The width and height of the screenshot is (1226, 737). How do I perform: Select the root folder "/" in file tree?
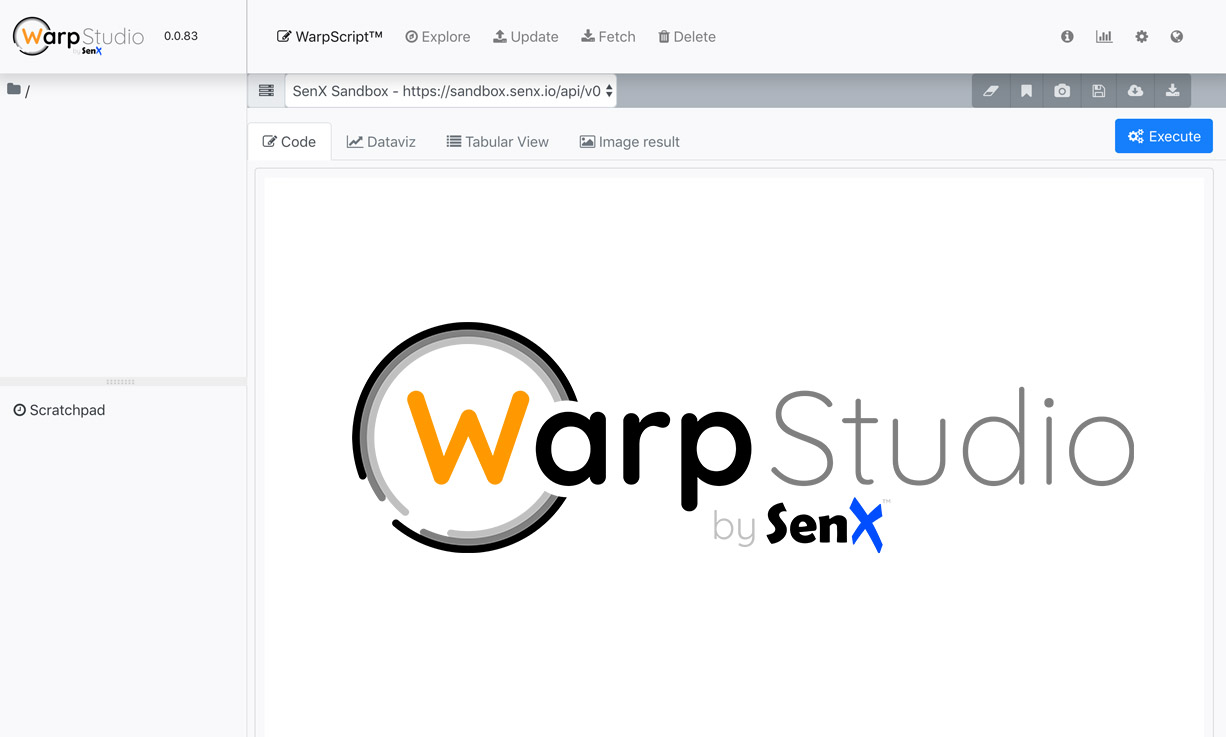point(18,91)
